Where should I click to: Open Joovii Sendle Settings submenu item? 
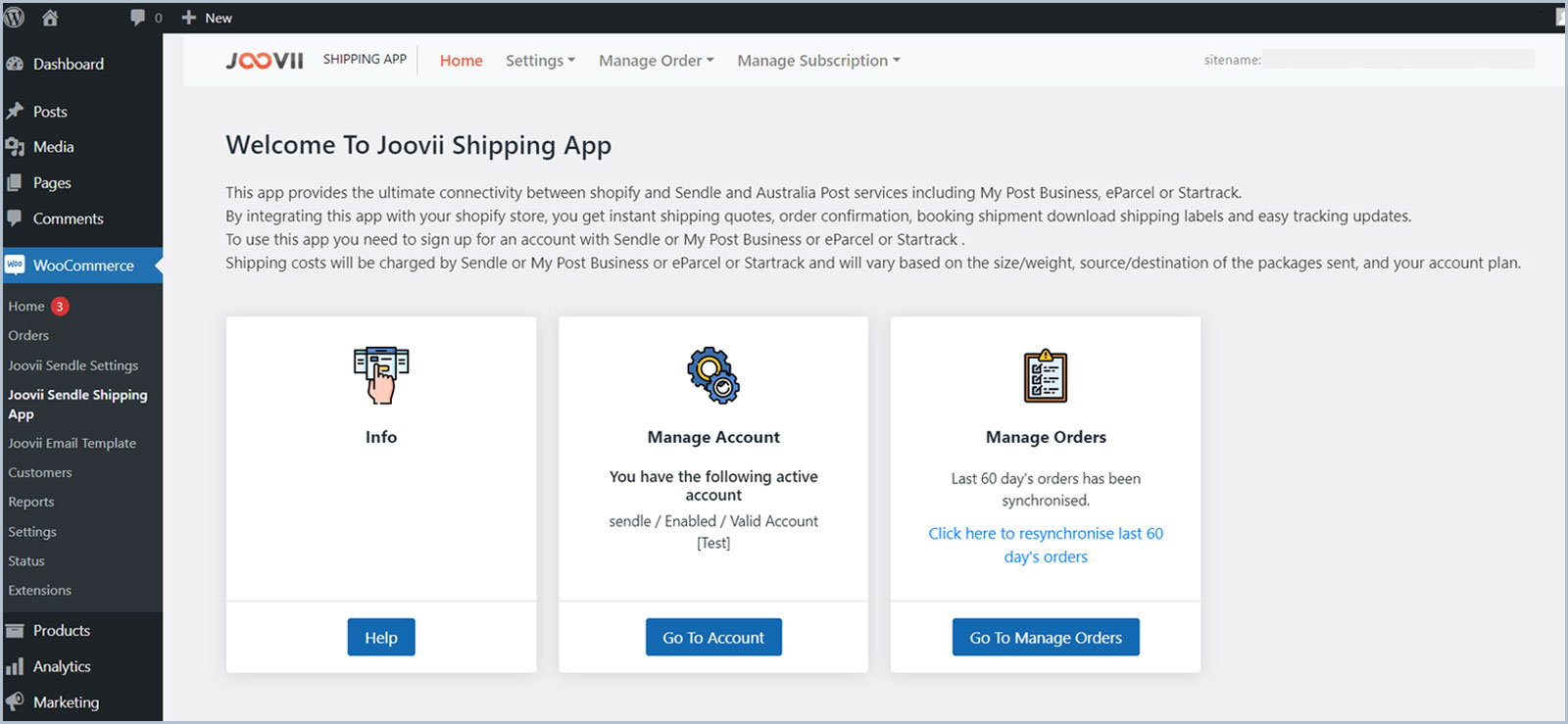click(73, 365)
